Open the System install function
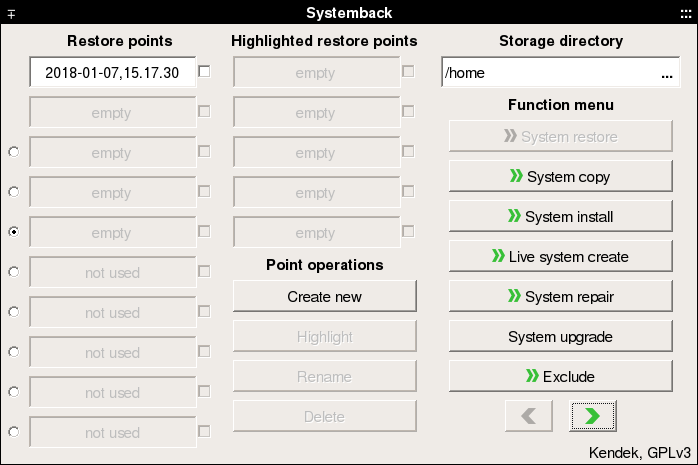 tap(560, 217)
